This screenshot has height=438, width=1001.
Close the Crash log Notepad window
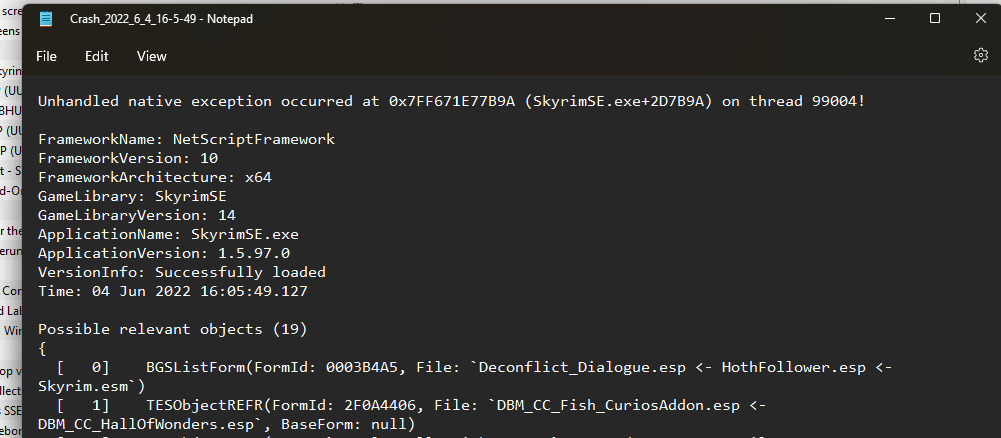[x=981, y=19]
